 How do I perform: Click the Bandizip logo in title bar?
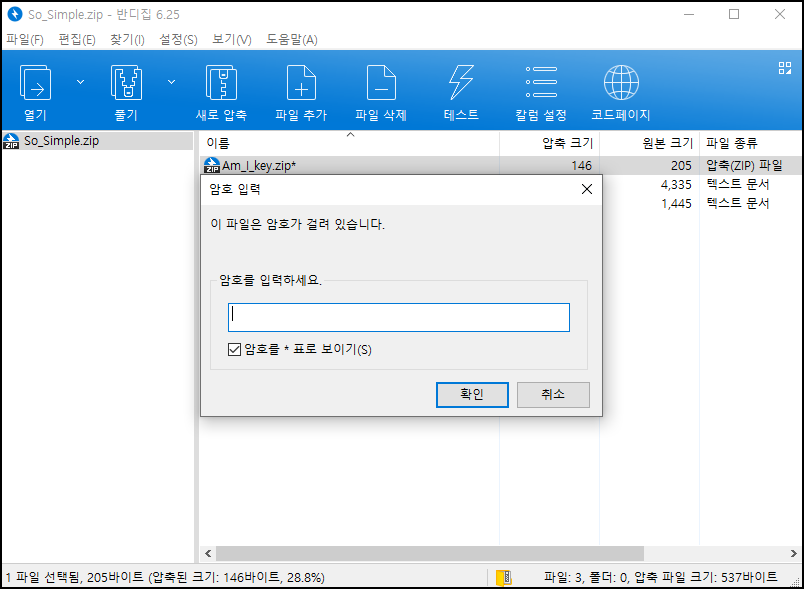coord(15,14)
